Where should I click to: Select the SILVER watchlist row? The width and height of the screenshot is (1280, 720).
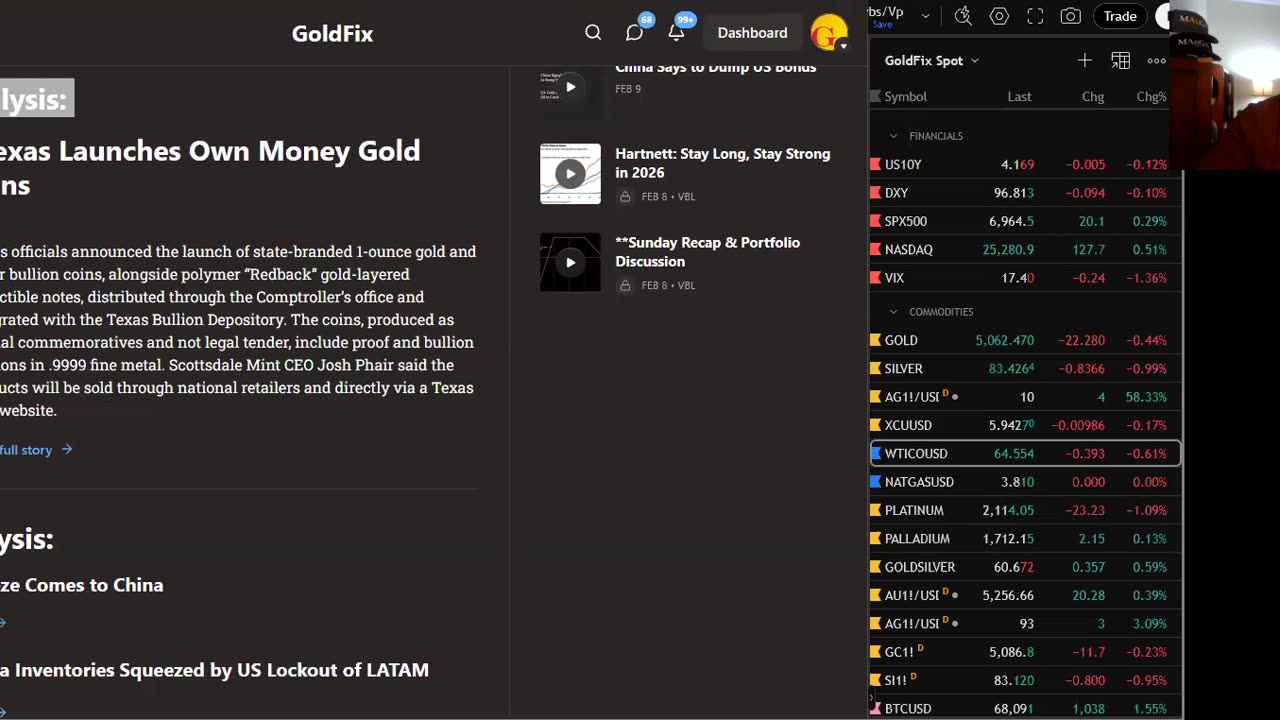point(1025,369)
